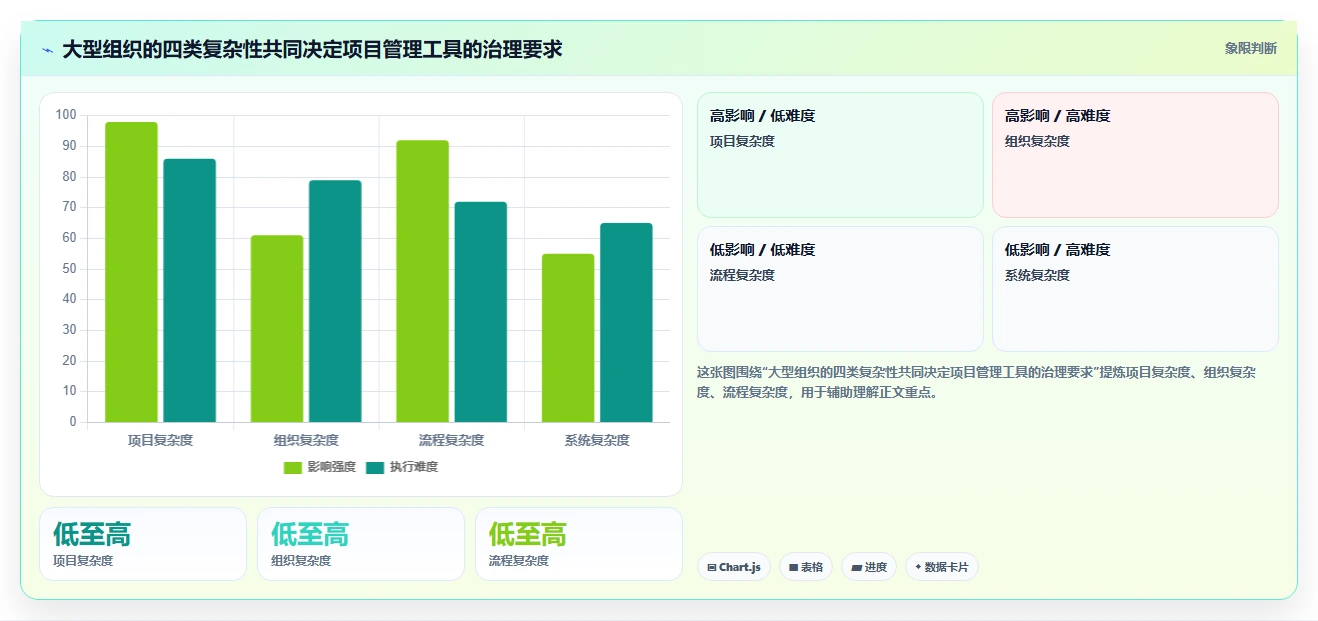The height and width of the screenshot is (621, 1318).
Task: Click the 表格 tag chip
Action: [806, 567]
